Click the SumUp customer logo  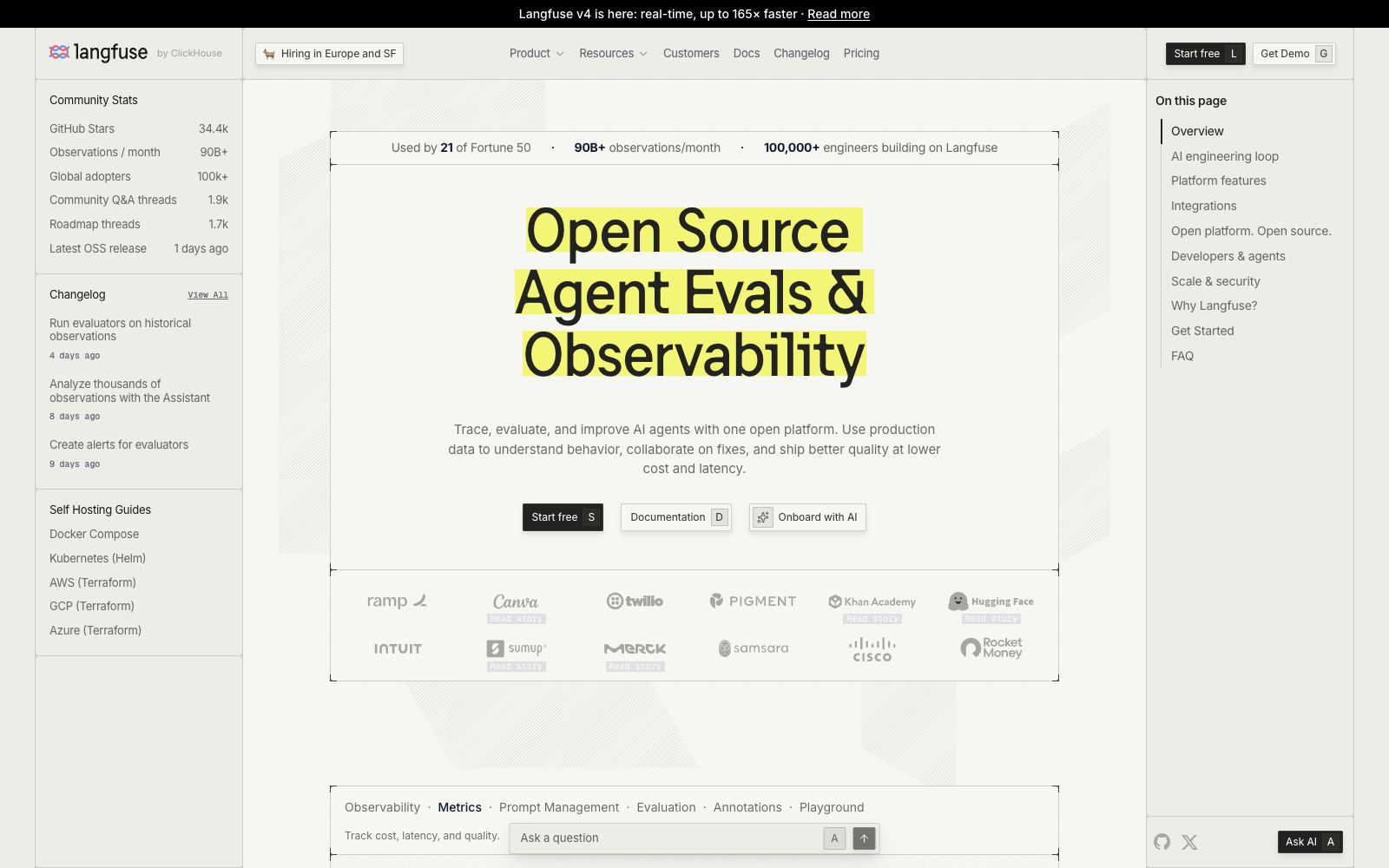coord(516,648)
